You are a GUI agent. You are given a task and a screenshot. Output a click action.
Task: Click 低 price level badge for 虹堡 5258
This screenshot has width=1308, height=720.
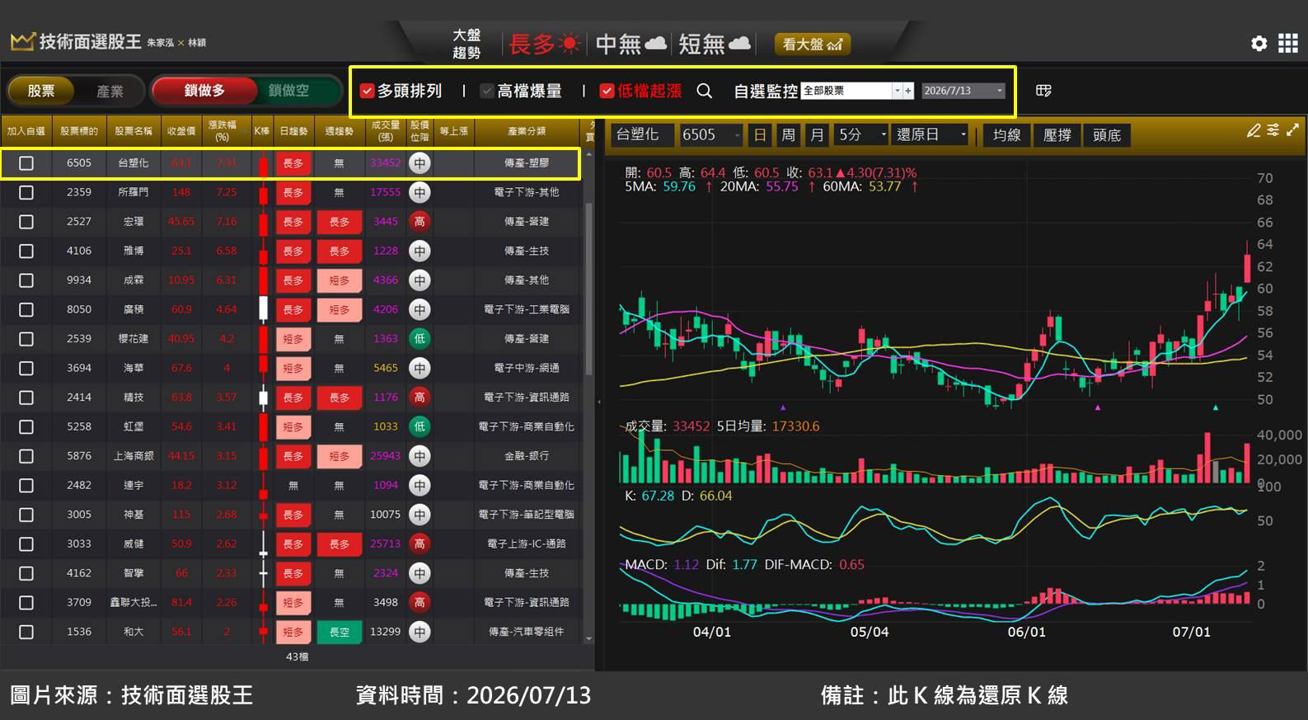click(419, 426)
